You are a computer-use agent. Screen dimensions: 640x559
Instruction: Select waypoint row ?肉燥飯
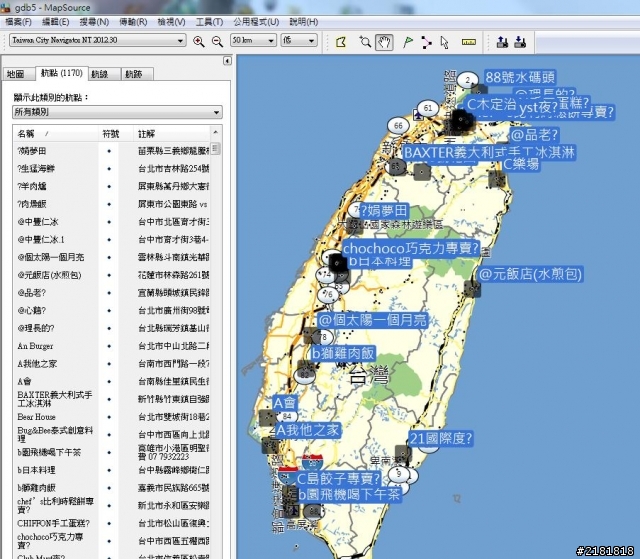(113, 204)
